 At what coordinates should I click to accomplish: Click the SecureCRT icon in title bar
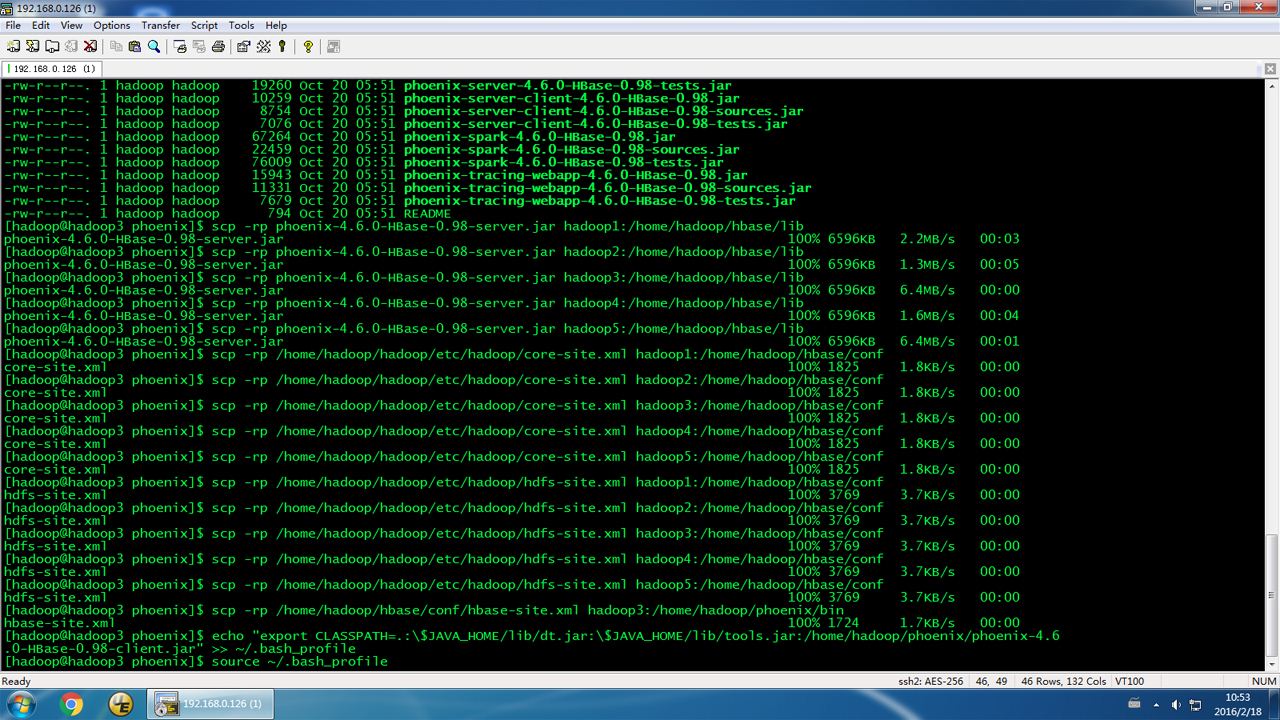(7, 8)
